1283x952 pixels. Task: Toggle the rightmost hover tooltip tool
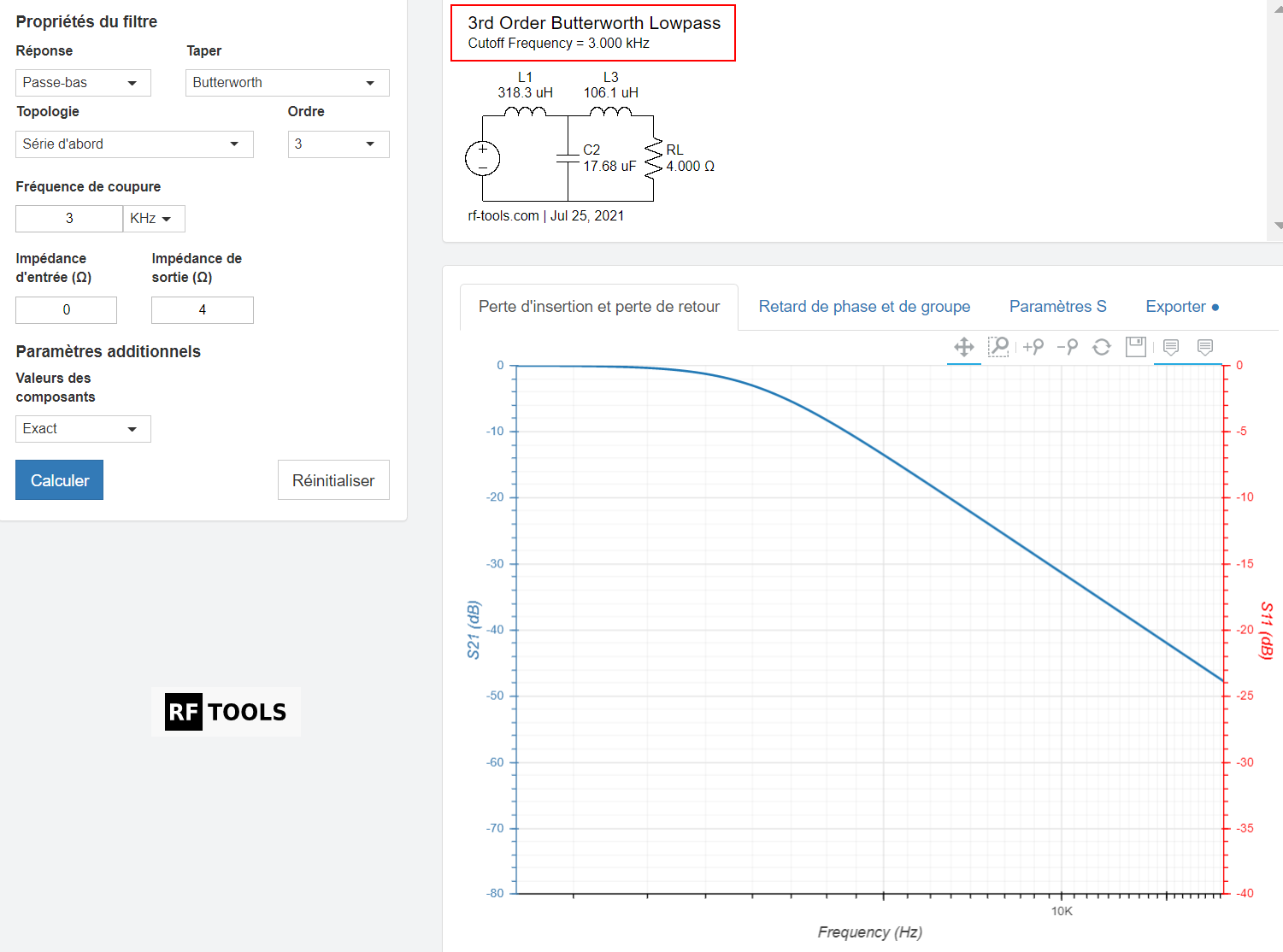[x=1205, y=347]
